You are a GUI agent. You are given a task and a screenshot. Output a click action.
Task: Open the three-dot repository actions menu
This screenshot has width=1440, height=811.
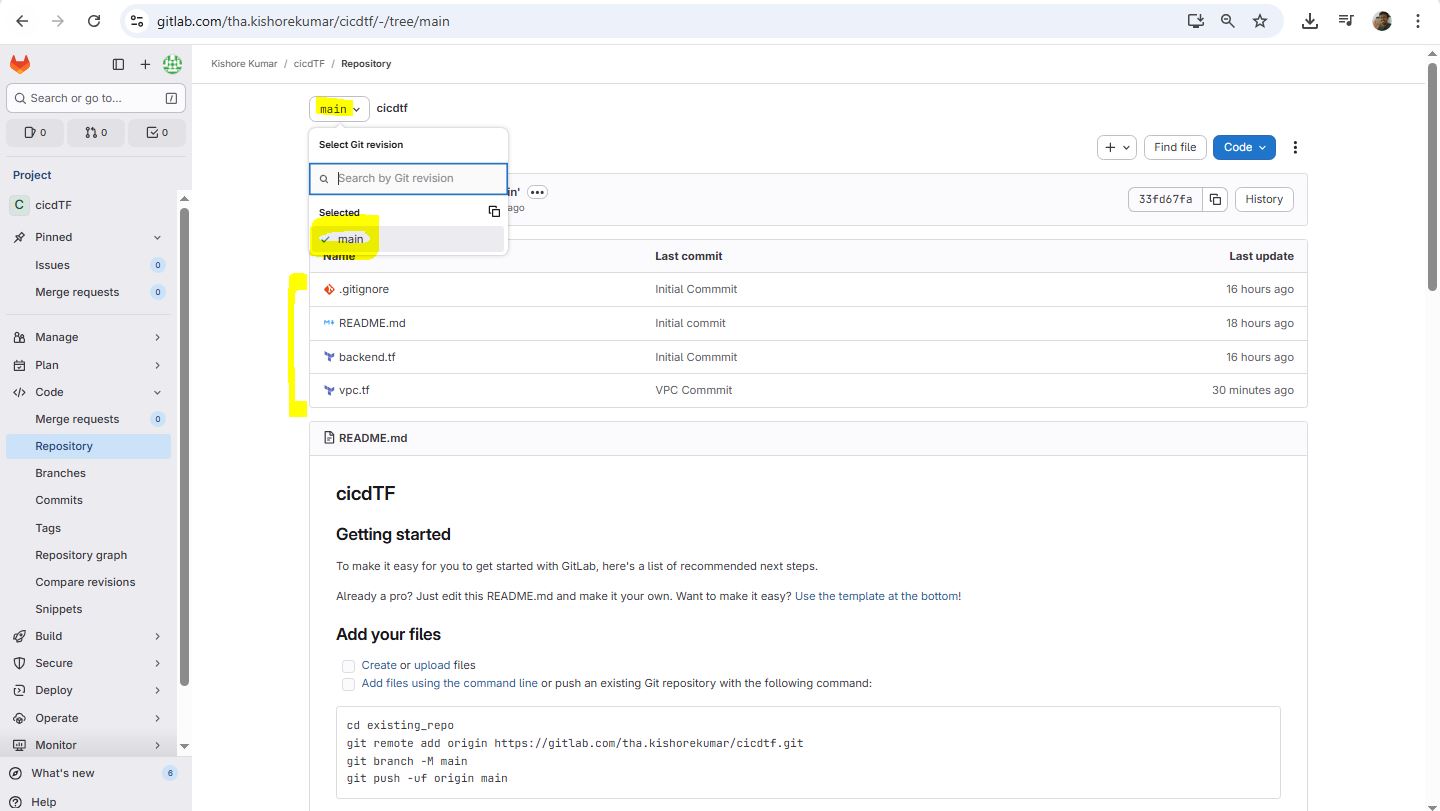pos(1295,147)
